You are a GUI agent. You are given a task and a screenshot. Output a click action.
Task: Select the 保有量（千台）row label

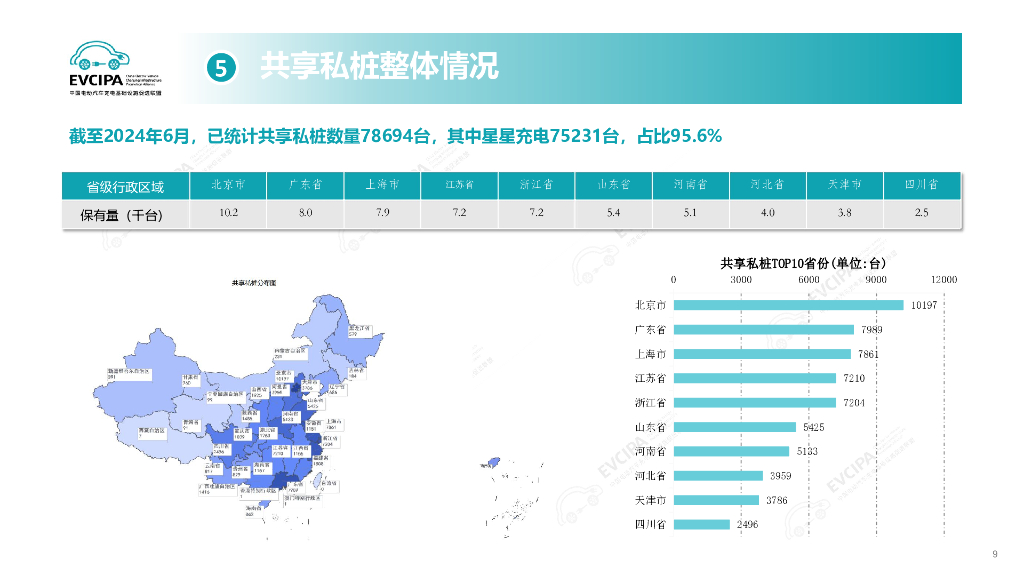click(x=127, y=212)
